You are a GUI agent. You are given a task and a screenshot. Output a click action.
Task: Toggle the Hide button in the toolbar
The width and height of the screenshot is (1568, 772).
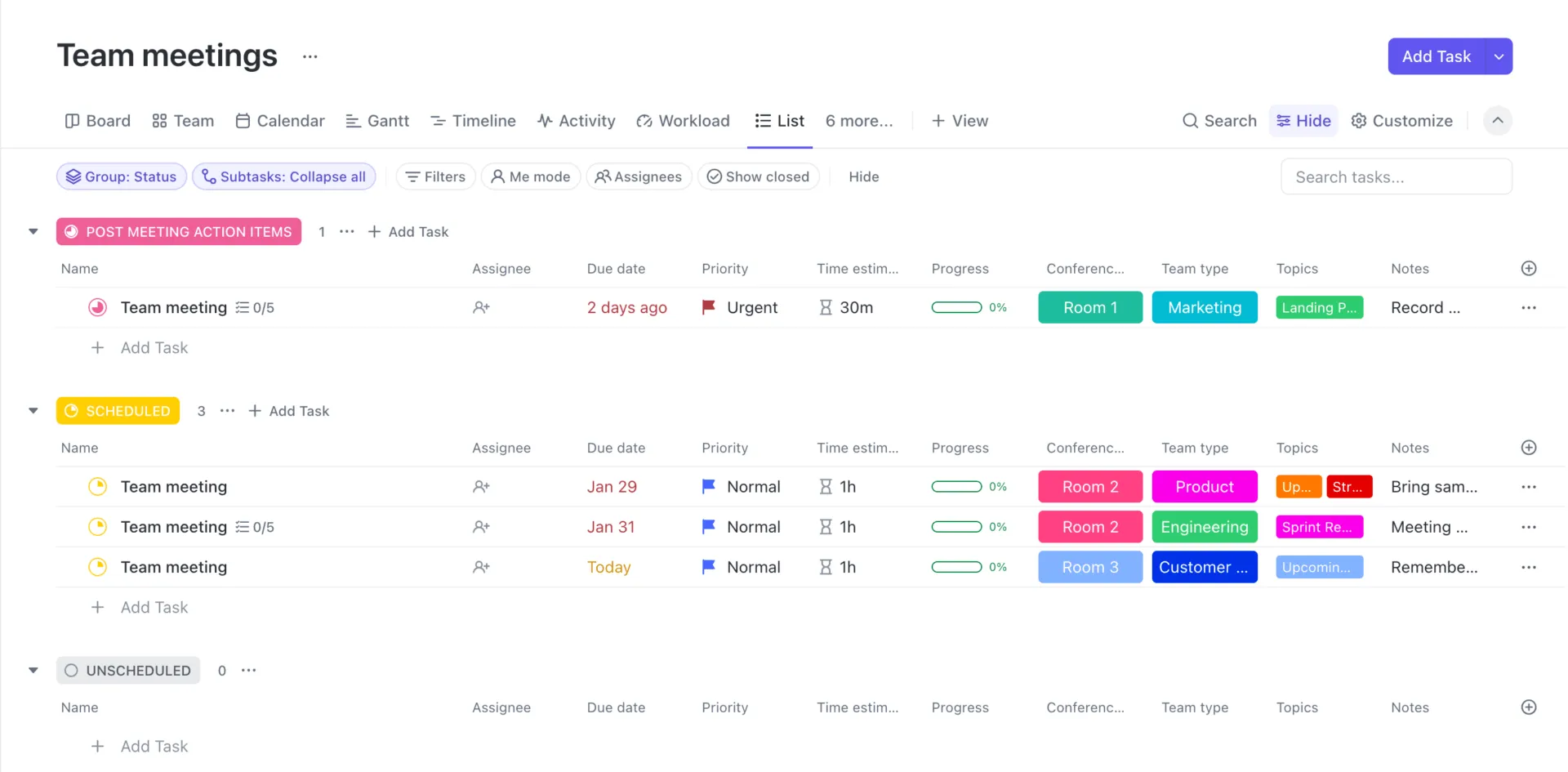click(1303, 121)
